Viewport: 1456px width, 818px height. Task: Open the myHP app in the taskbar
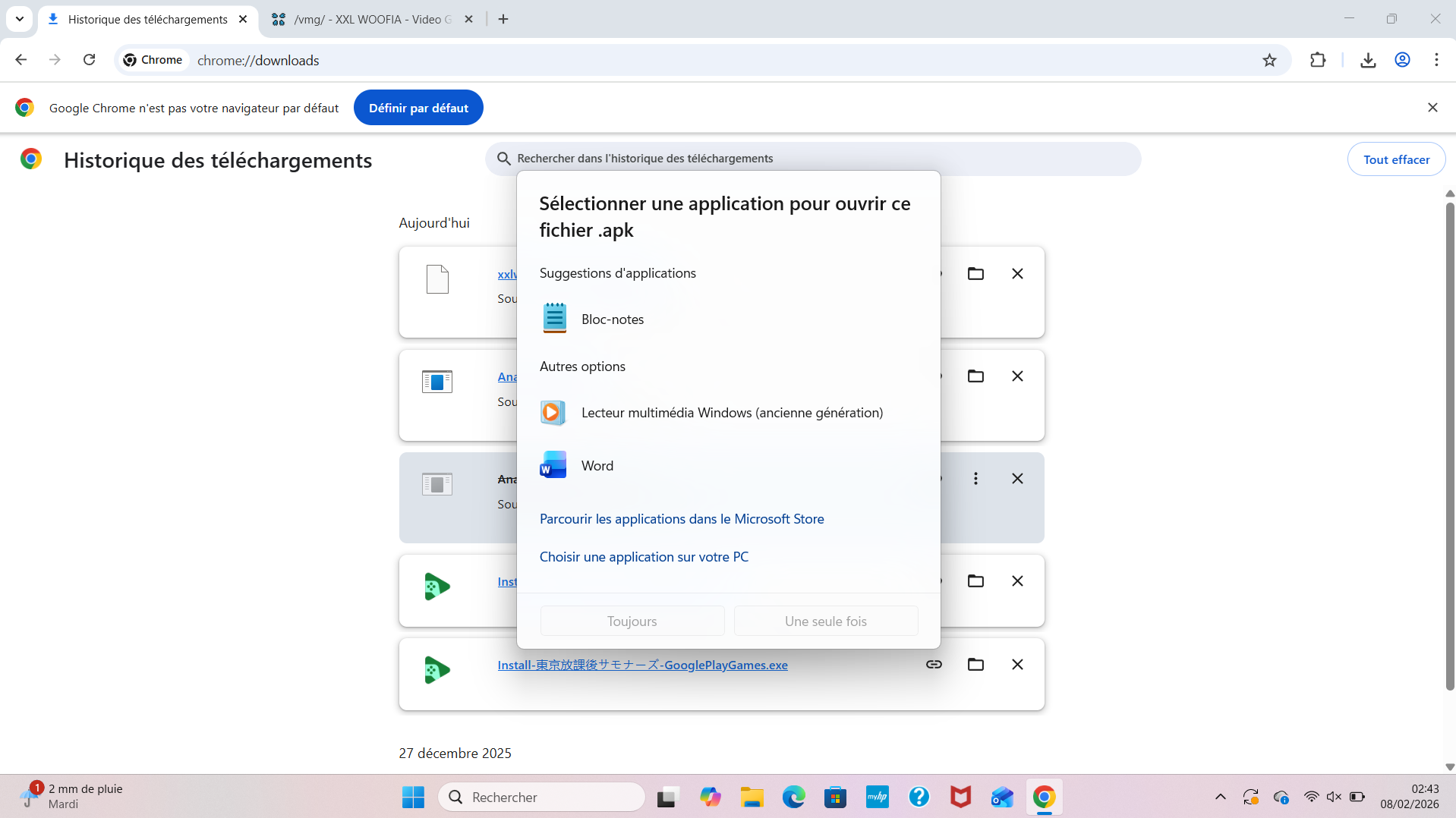click(878, 797)
